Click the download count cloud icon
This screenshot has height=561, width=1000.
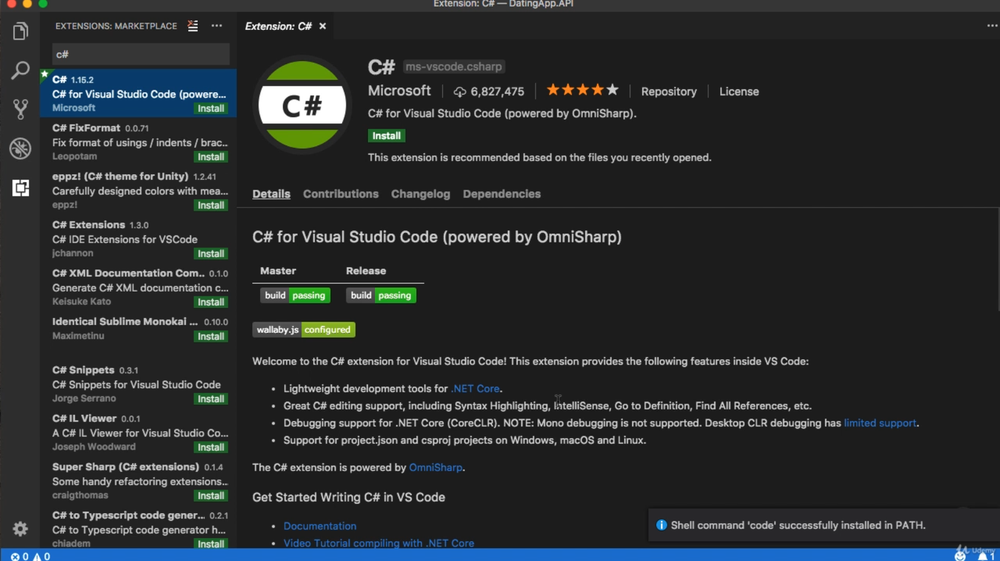click(x=459, y=92)
